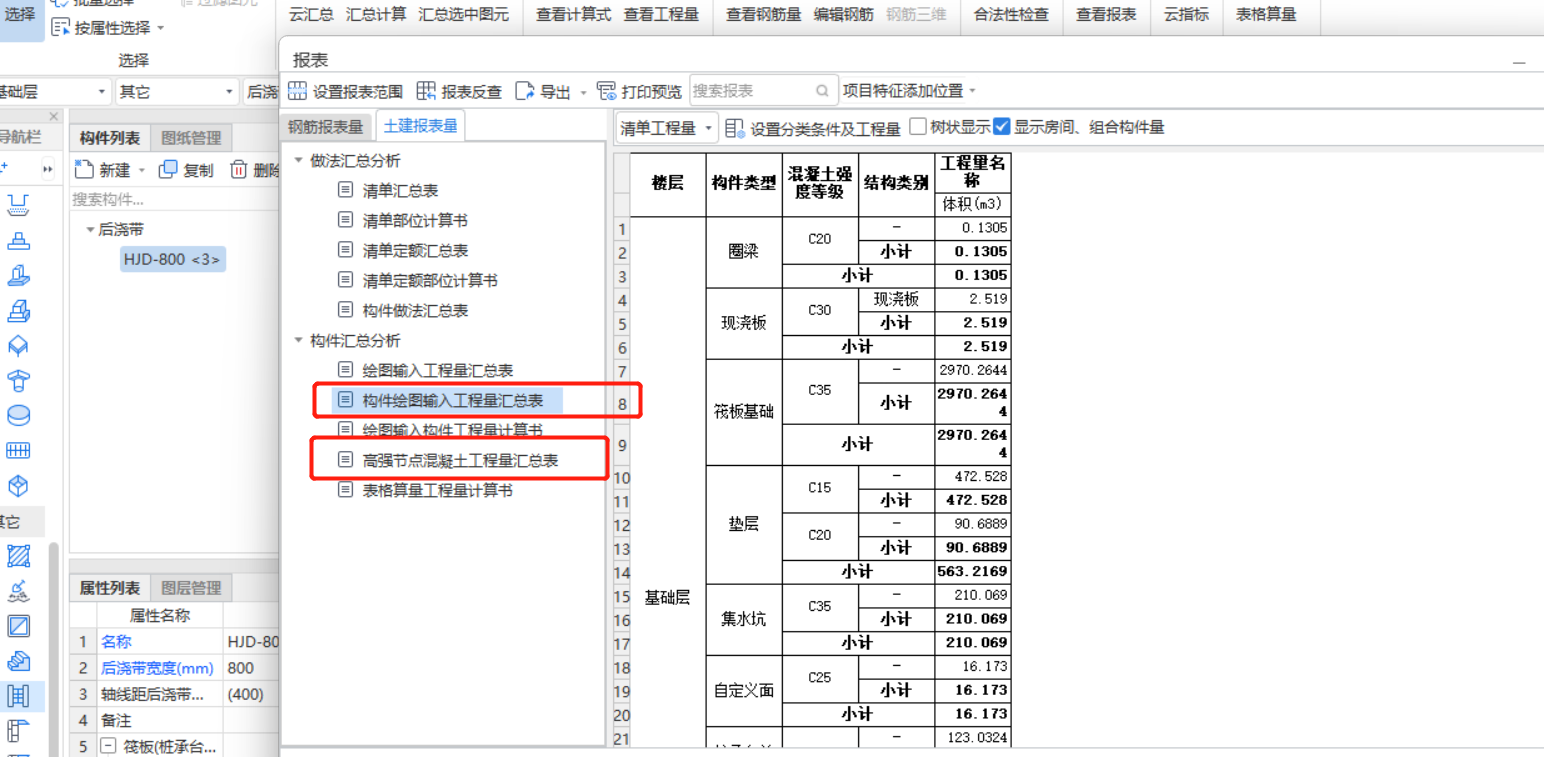Click the search magnifier in 搜索报表 box
The image size is (1544, 757).
point(822,91)
